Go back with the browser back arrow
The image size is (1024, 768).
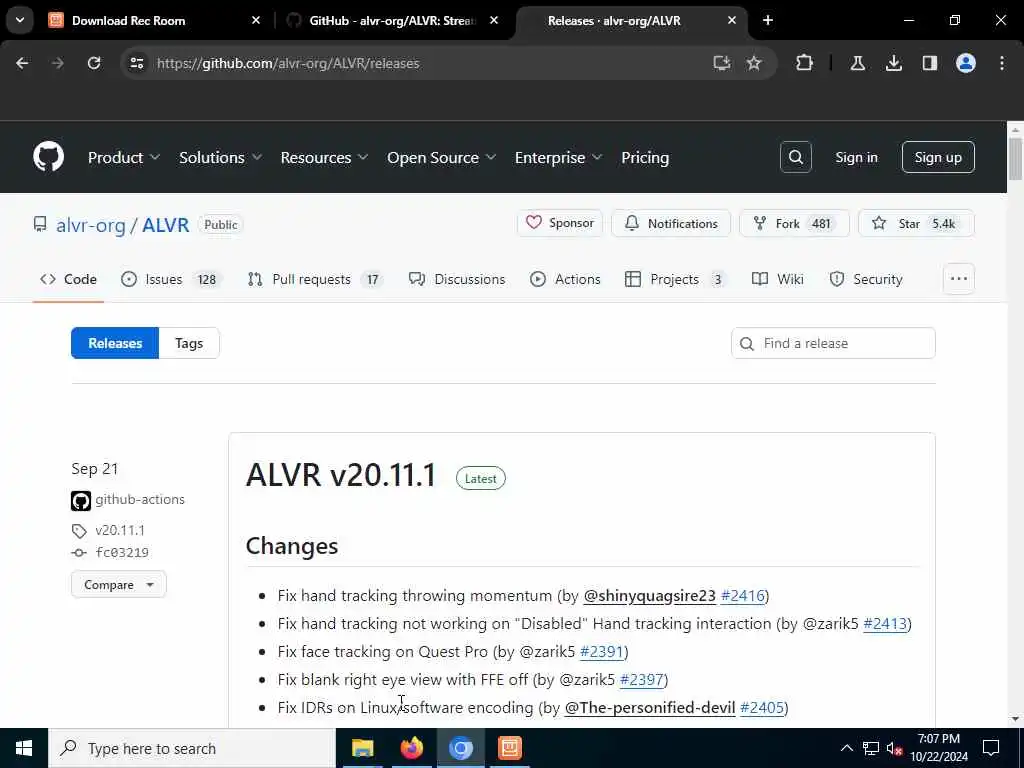[22, 63]
